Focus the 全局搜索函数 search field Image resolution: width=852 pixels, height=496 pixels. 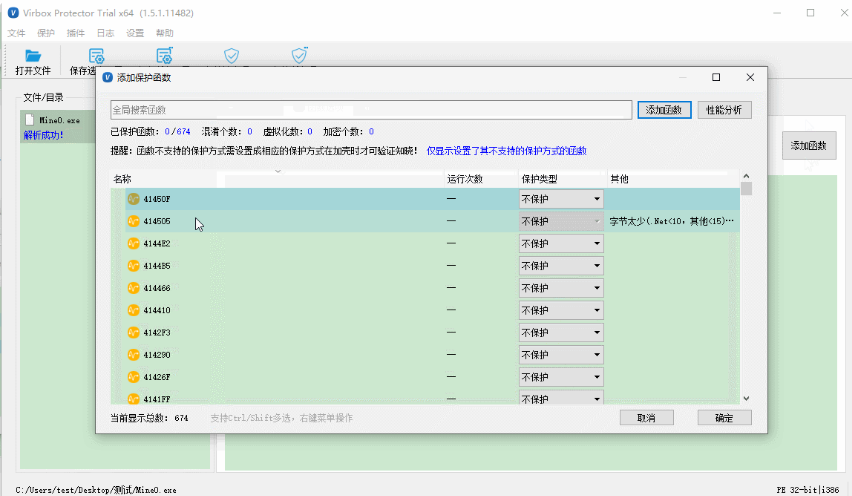point(371,110)
